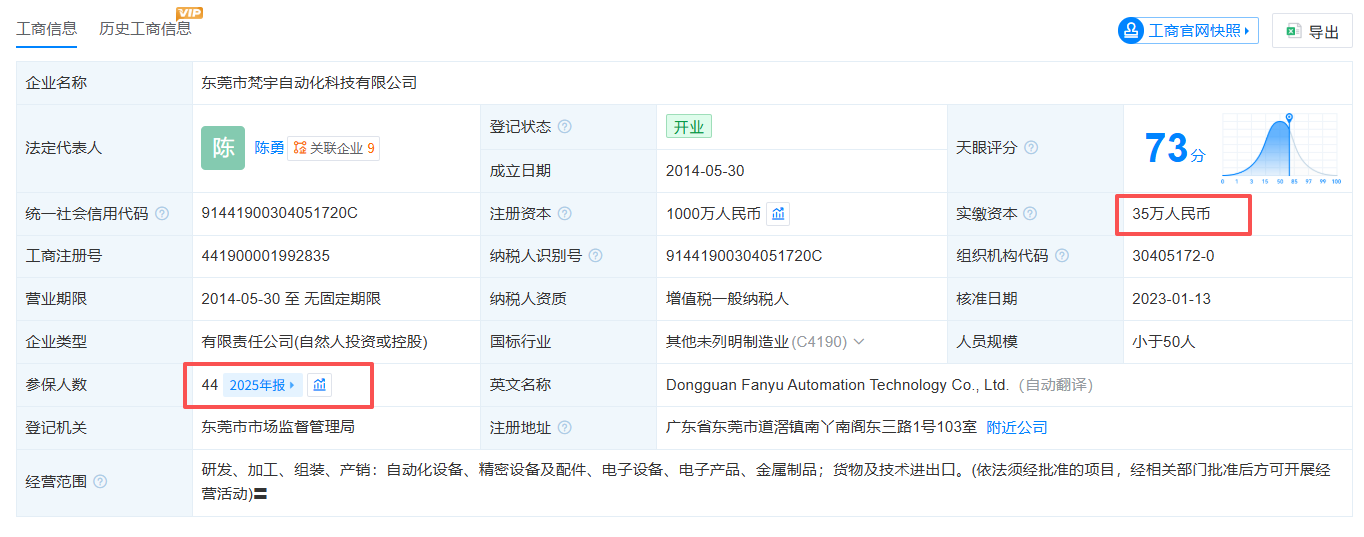Click help icon beside 纳税人识别号
1364x537 pixels.
point(596,256)
